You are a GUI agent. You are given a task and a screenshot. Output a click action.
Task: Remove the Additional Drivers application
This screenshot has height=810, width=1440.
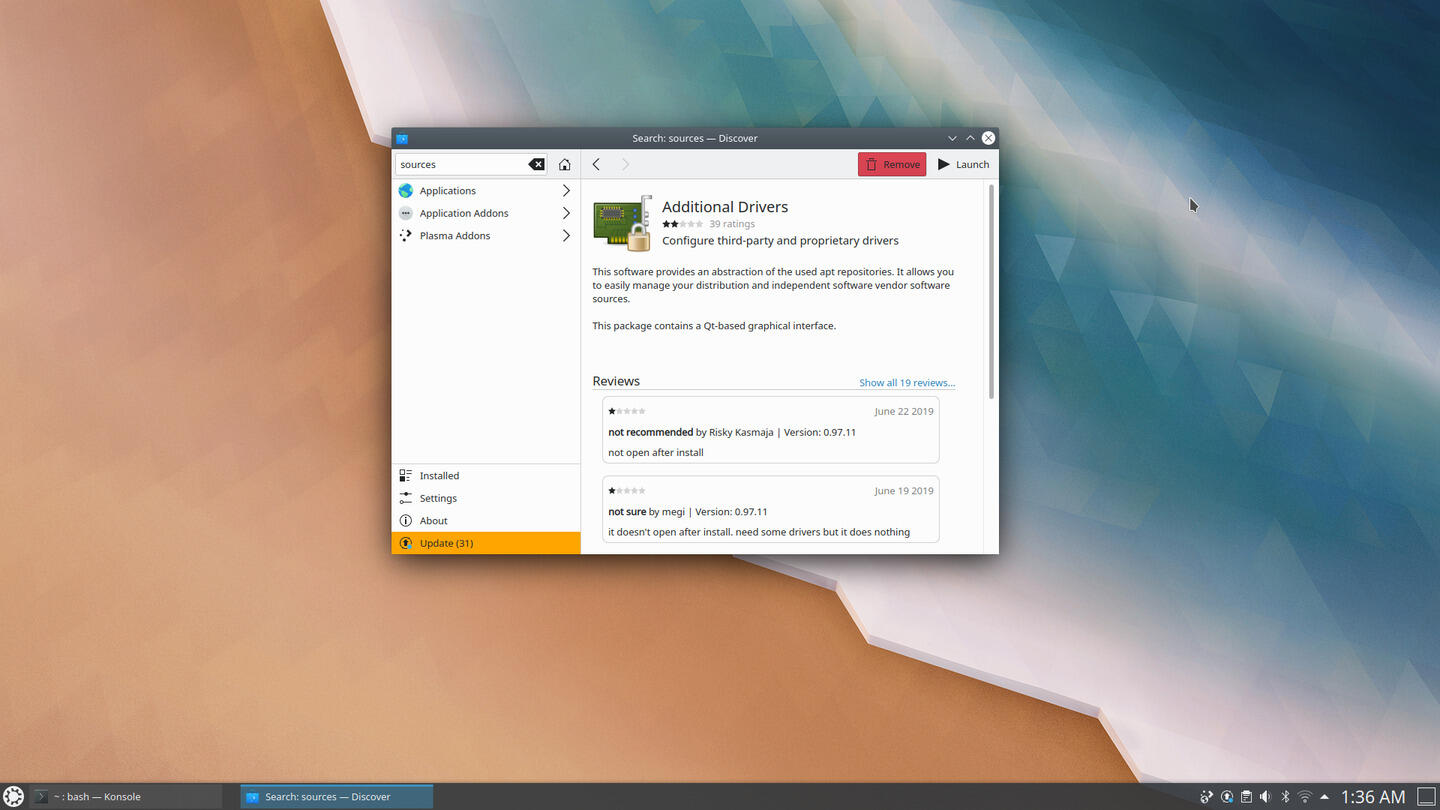(892, 164)
